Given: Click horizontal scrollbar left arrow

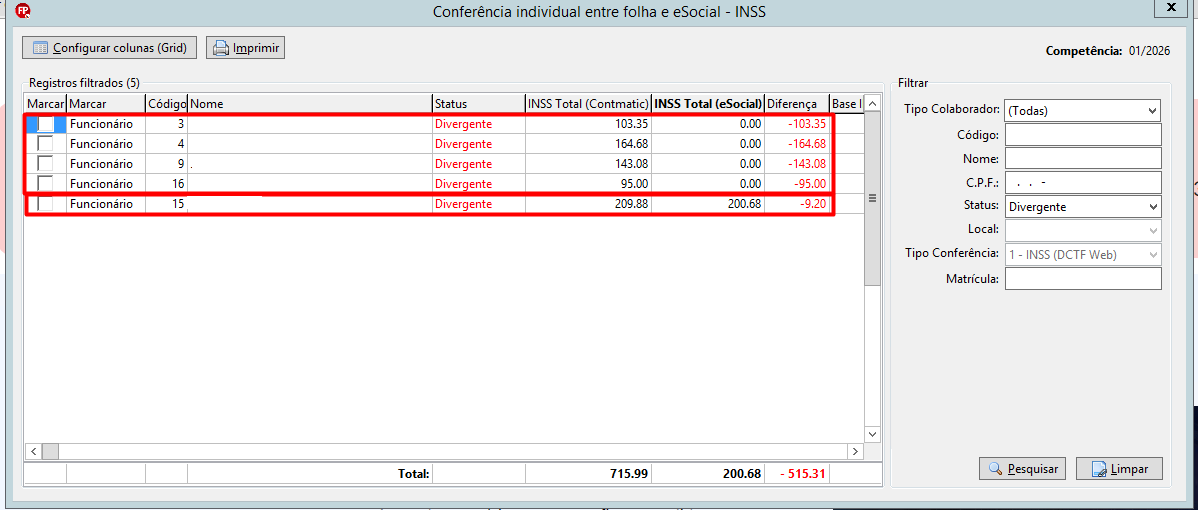Looking at the screenshot, I should (x=34, y=451).
